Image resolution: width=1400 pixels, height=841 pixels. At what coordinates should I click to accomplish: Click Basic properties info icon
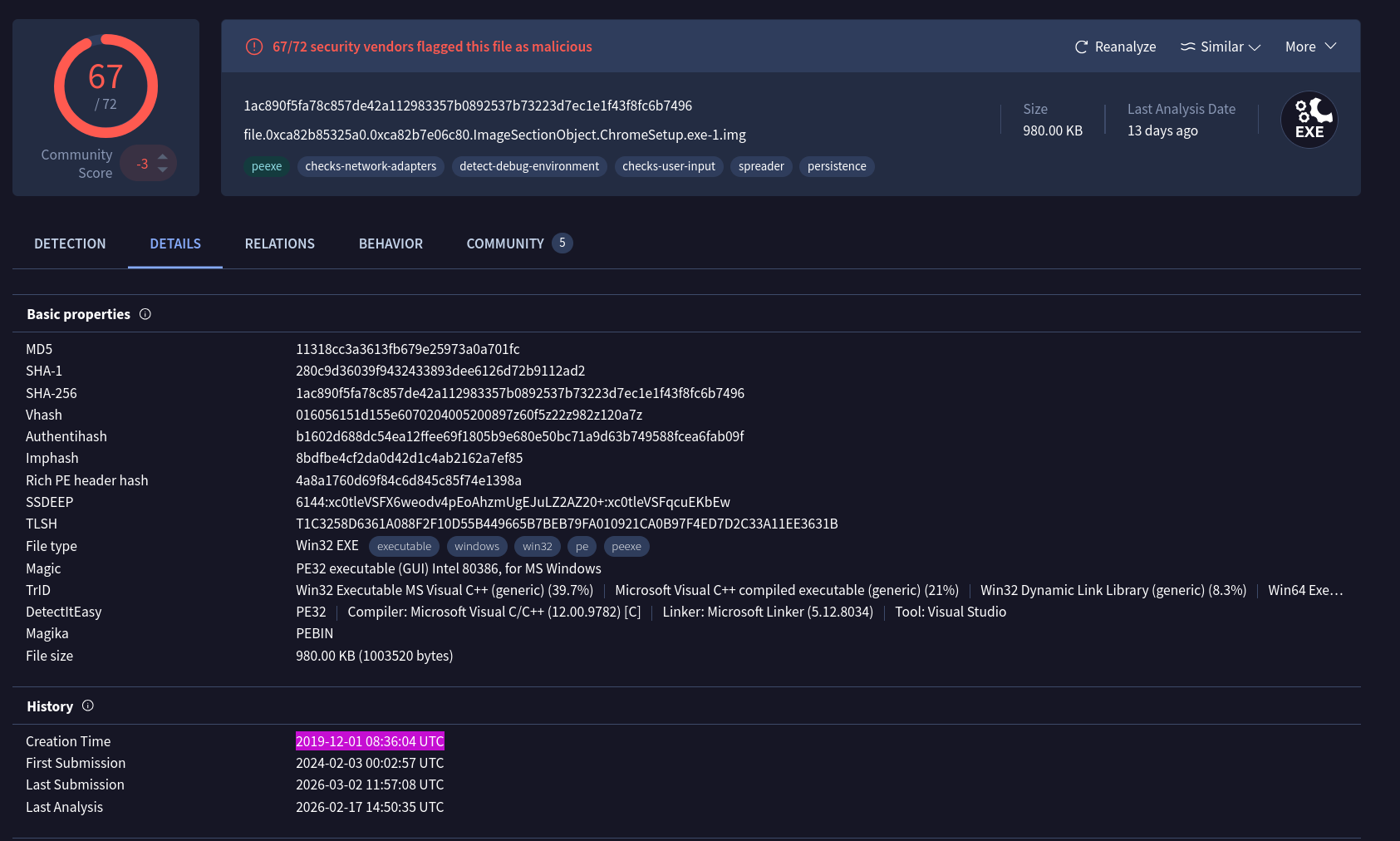pyautogui.click(x=145, y=314)
